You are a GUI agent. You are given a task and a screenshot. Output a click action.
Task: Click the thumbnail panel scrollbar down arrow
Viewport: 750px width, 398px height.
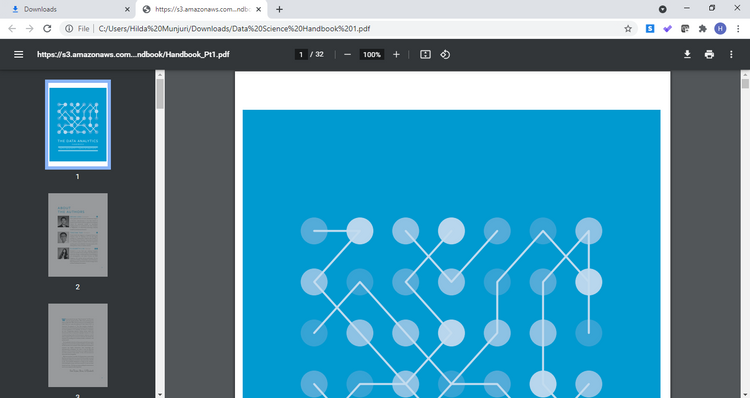pyautogui.click(x=160, y=394)
